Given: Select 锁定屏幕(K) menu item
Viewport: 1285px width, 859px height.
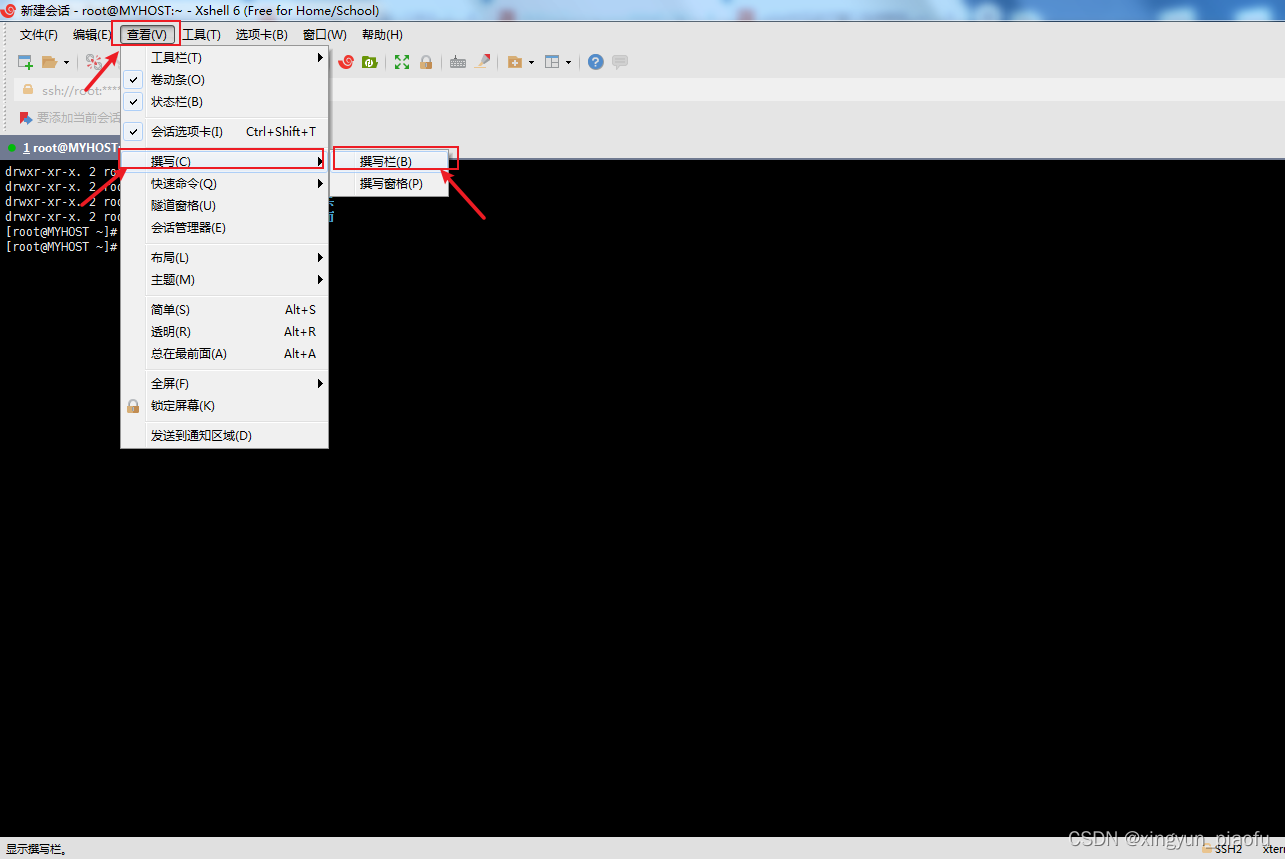Looking at the screenshot, I should click(x=224, y=406).
